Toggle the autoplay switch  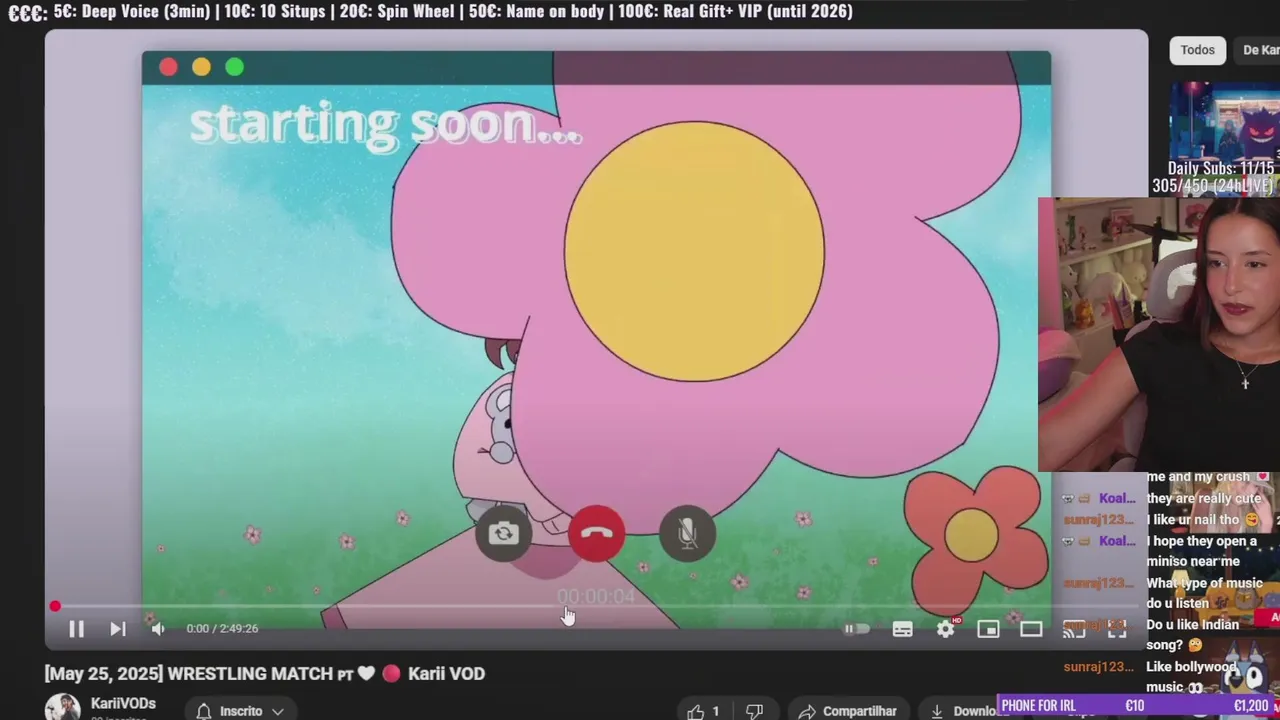click(856, 629)
